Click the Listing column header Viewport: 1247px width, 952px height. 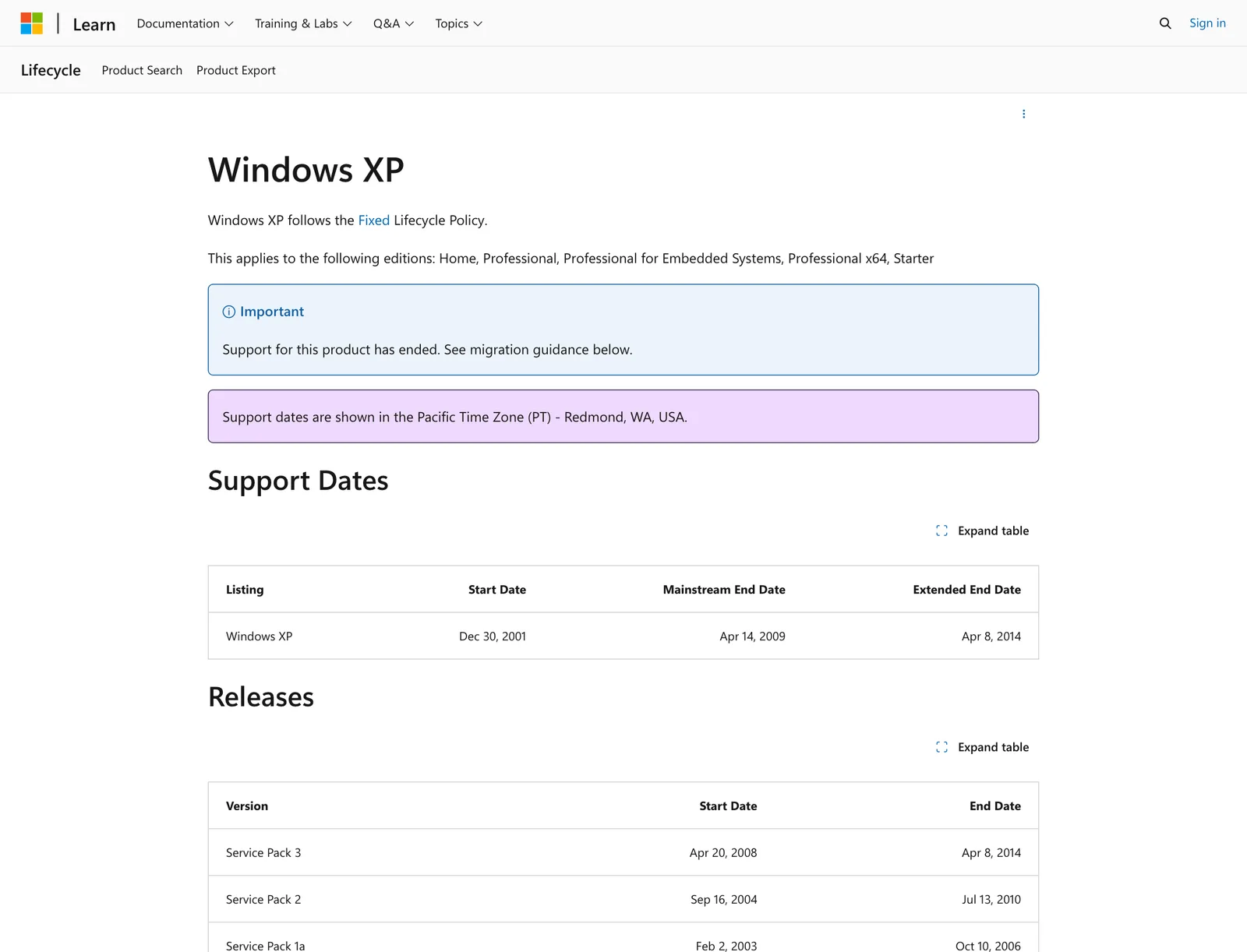click(245, 590)
